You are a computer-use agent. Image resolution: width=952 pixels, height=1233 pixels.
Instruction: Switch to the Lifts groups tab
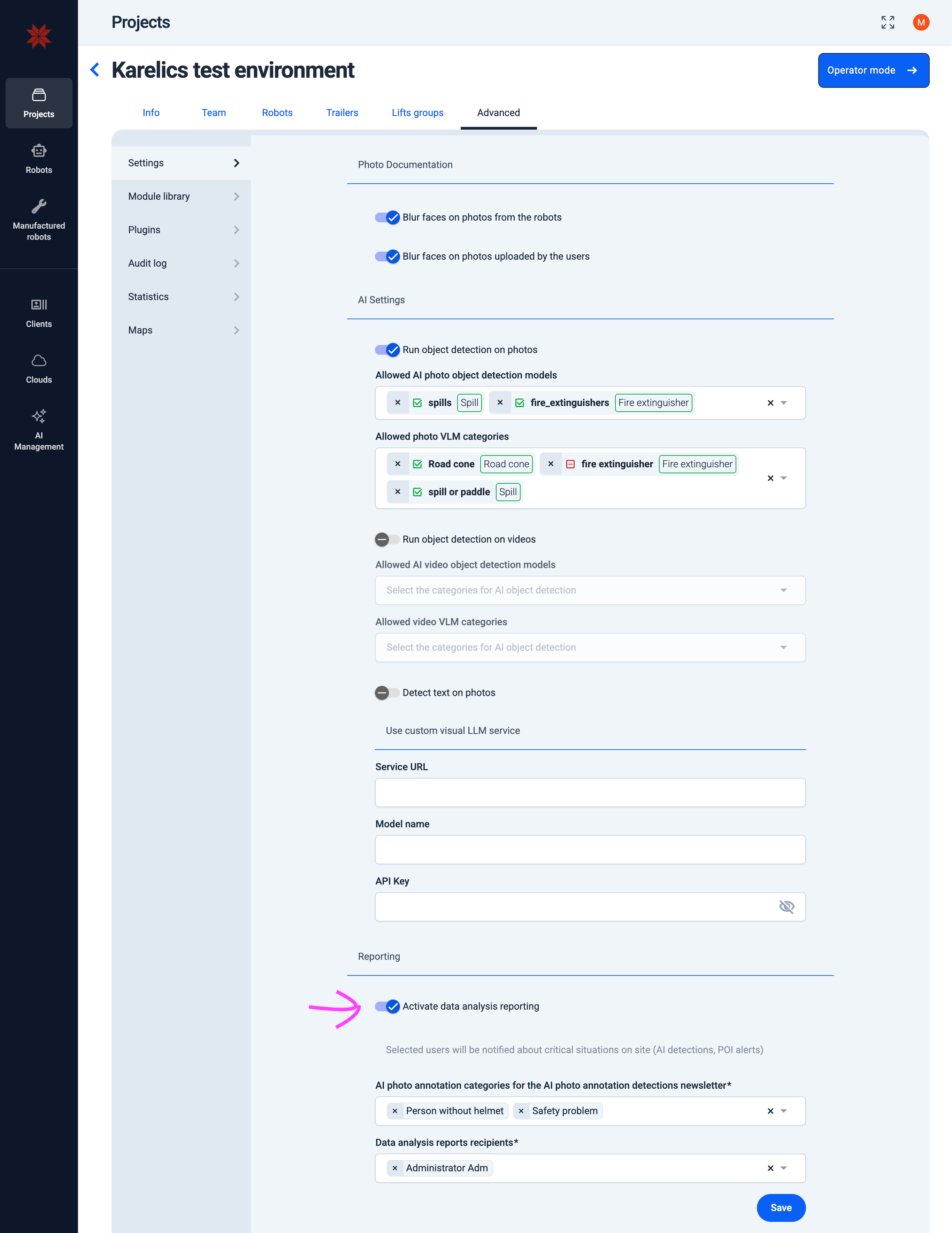pos(417,112)
